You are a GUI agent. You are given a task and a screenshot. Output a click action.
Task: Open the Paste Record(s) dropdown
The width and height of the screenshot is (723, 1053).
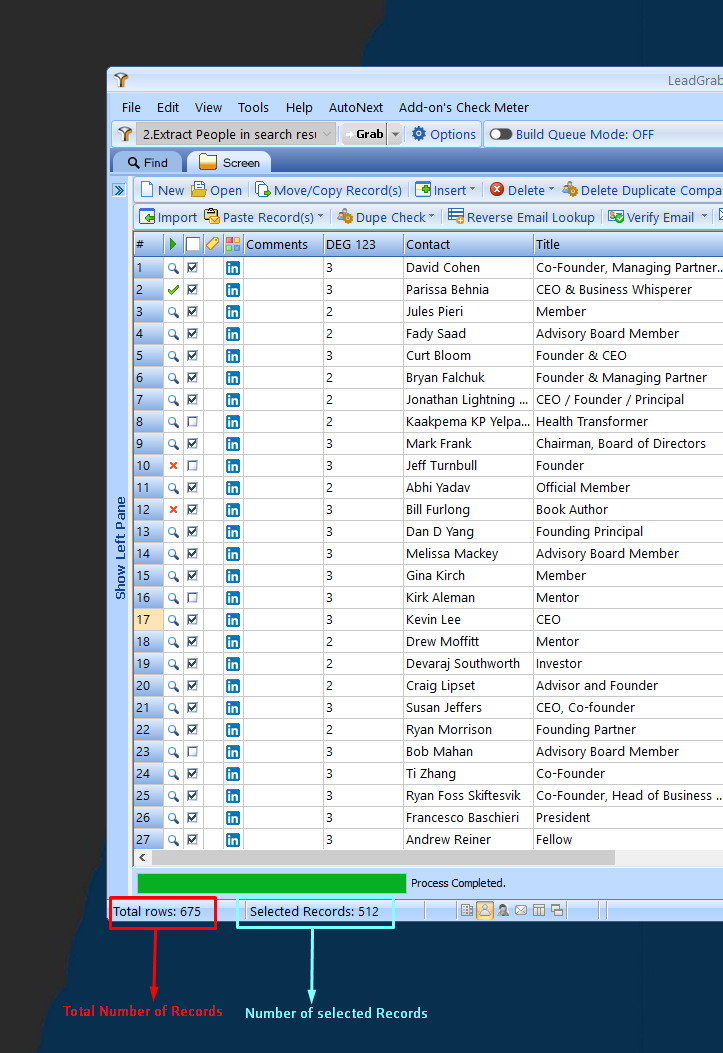tap(320, 216)
